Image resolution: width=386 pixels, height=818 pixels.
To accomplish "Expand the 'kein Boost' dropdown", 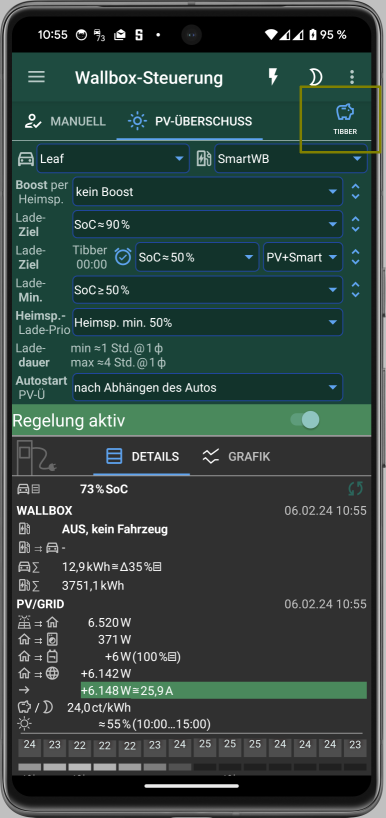I will pyautogui.click(x=208, y=192).
